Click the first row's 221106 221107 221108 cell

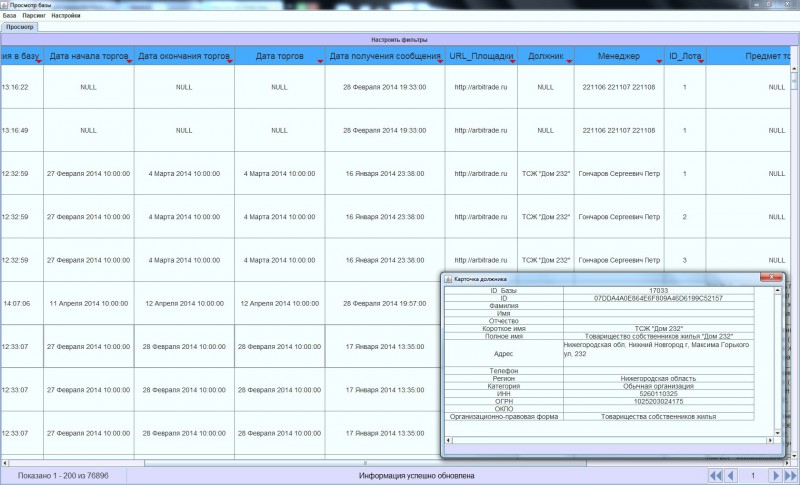[x=619, y=87]
